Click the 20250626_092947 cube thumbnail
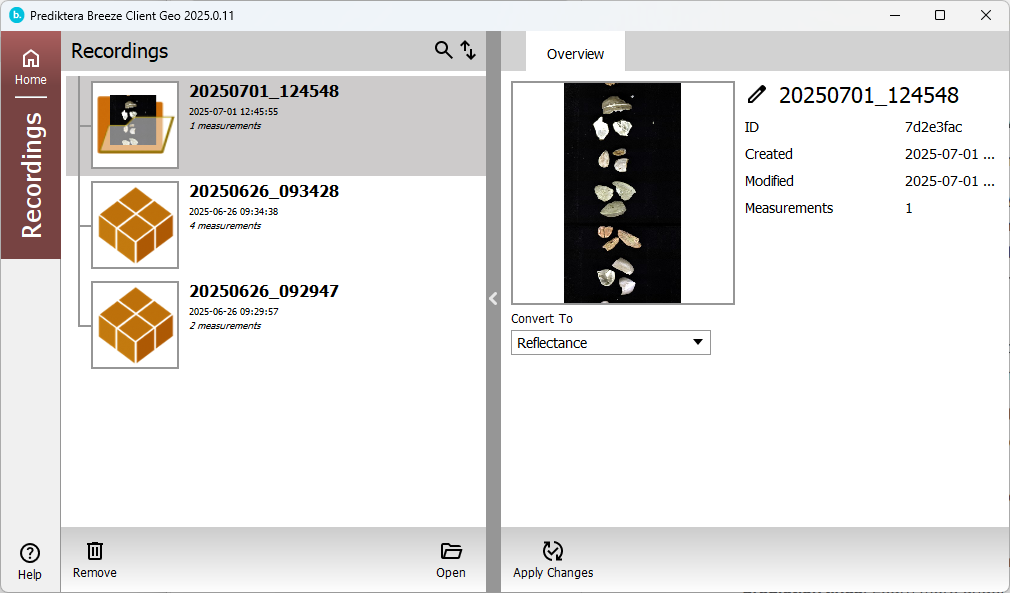Viewport: 1010px width, 593px height. tap(135, 325)
